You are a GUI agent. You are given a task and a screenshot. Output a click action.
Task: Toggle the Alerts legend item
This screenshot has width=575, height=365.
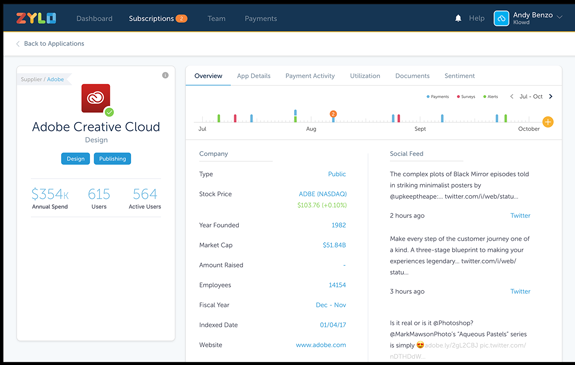491,97
